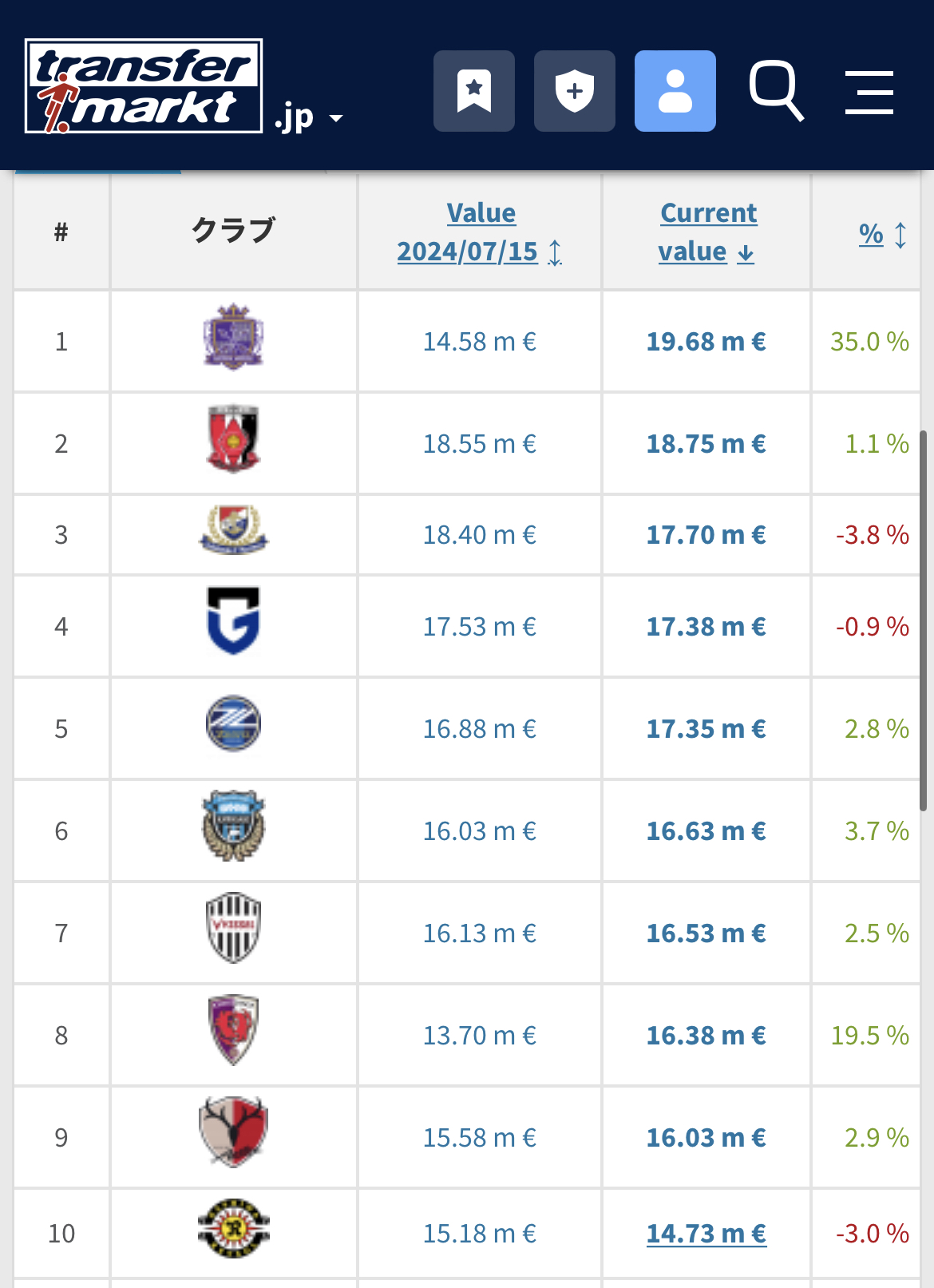Expand the .jp domain dropdown

[x=309, y=118]
